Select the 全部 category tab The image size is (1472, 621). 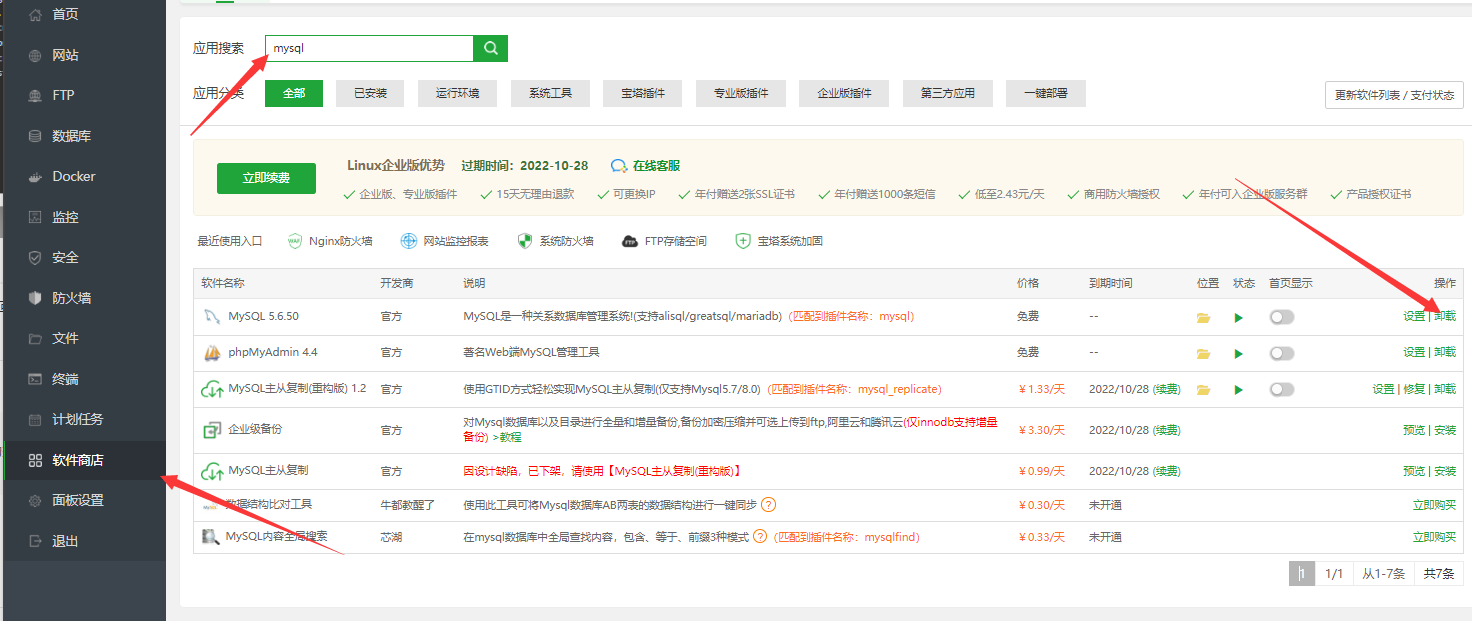[x=293, y=93]
